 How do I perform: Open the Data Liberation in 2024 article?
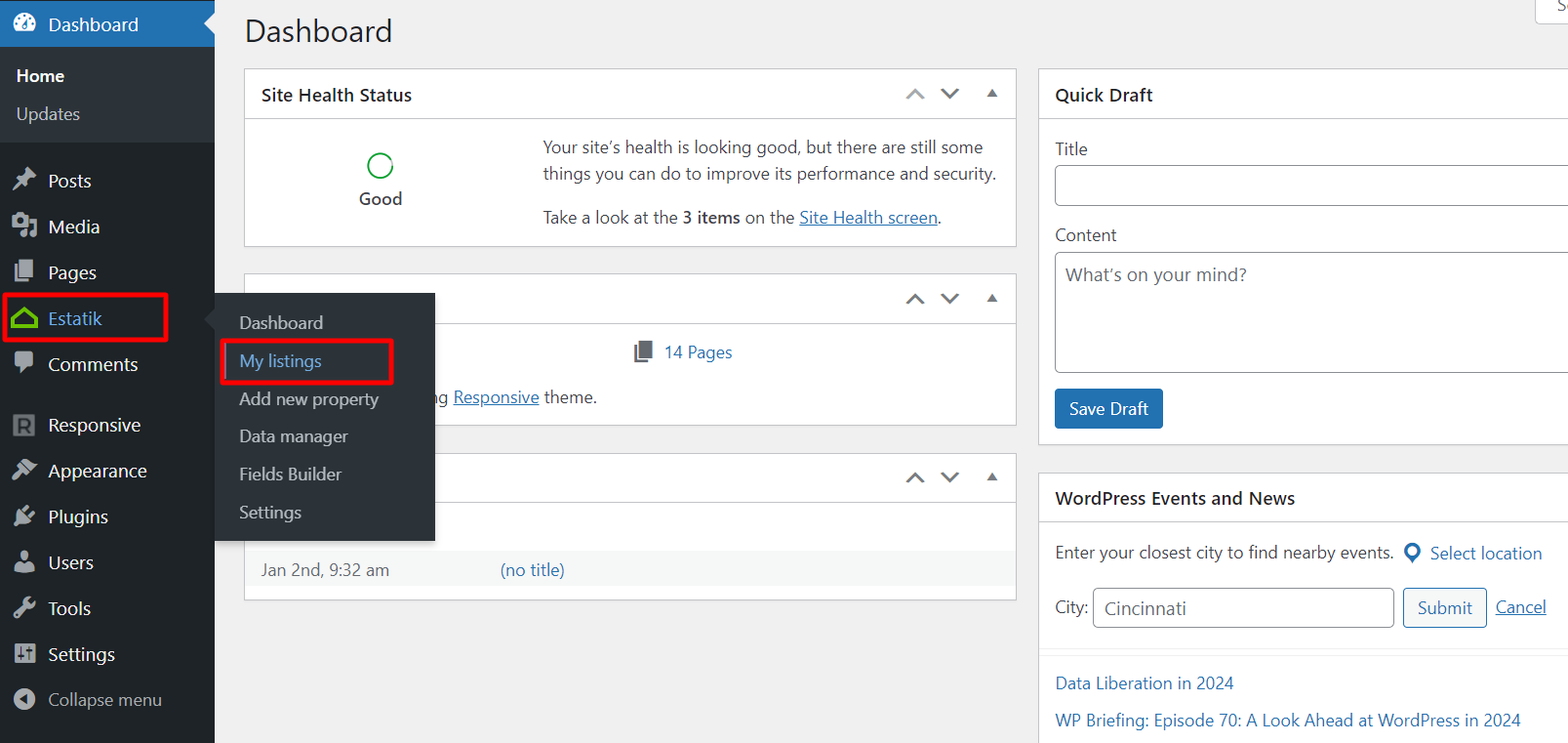1145,683
